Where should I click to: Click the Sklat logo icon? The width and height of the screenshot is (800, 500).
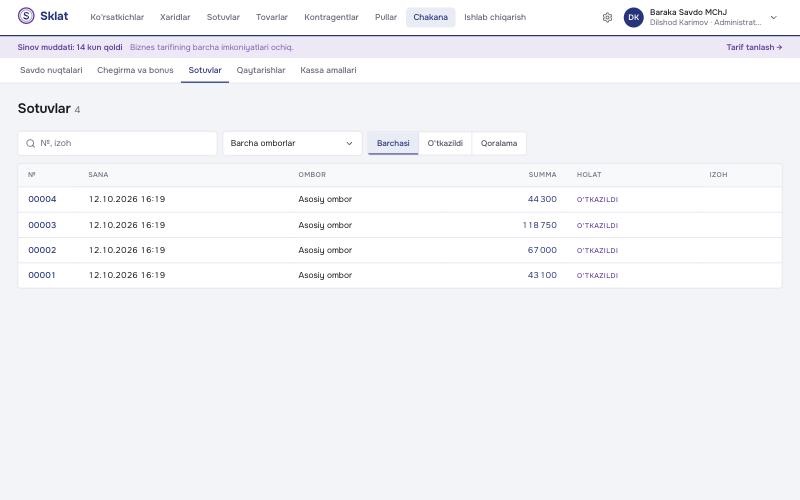tap(26, 16)
